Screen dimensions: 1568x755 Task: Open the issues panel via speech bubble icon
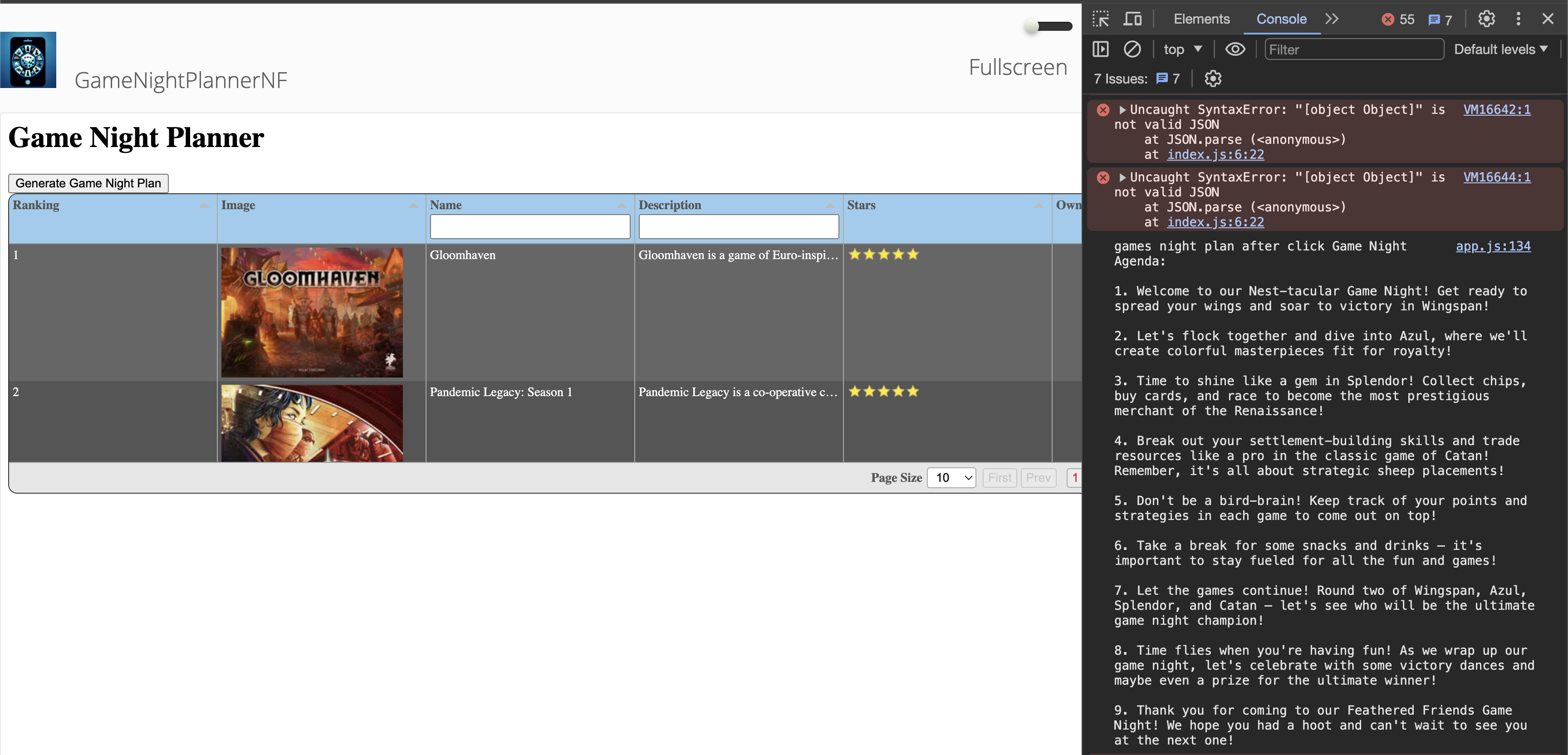pyautogui.click(x=1440, y=19)
